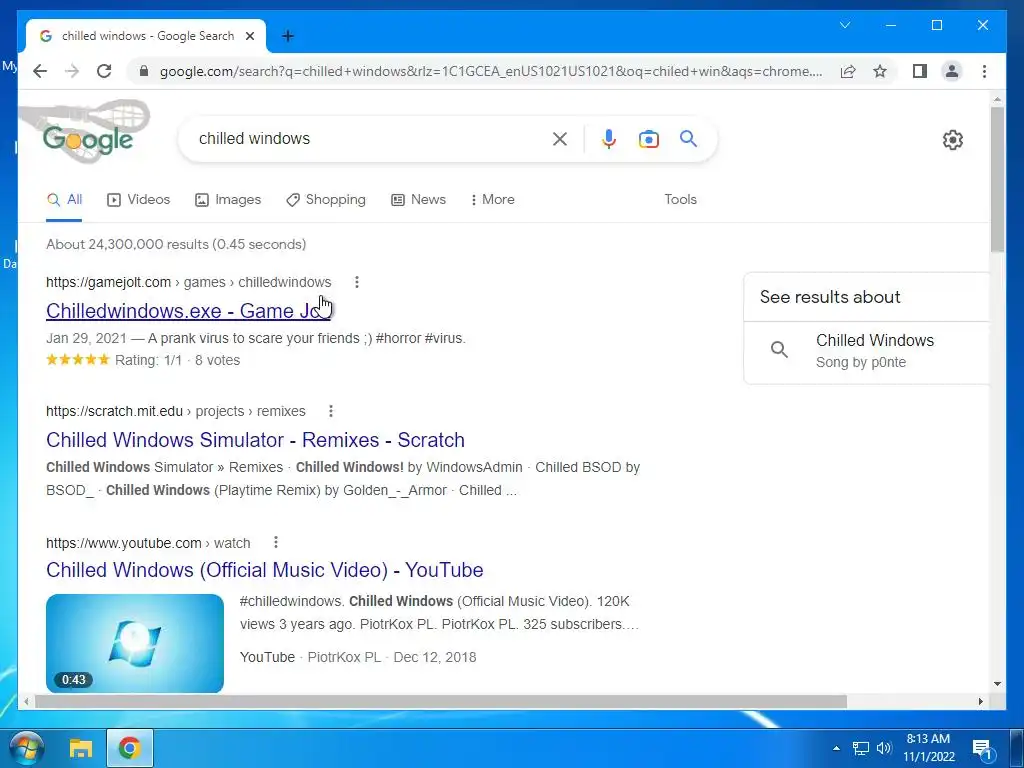Click the scroll up arrow

[x=997, y=100]
